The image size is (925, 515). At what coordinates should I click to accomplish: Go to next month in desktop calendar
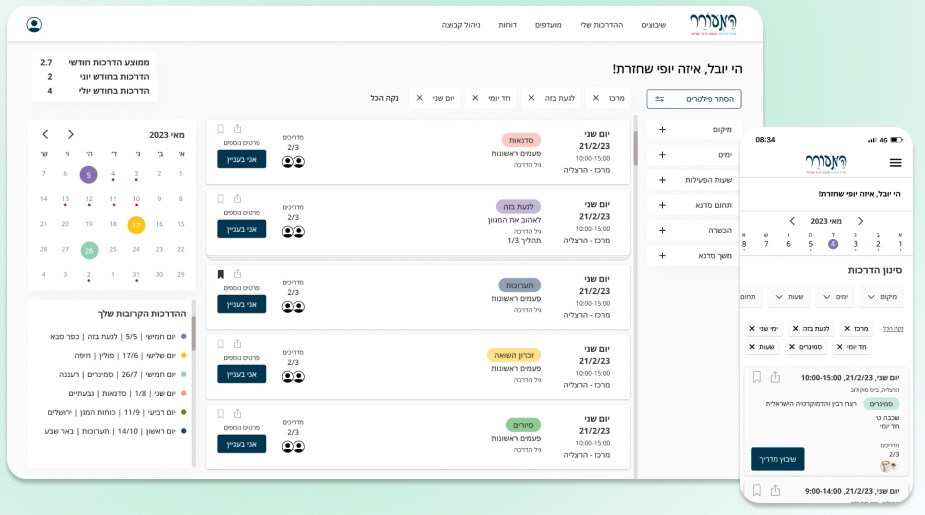click(71, 135)
